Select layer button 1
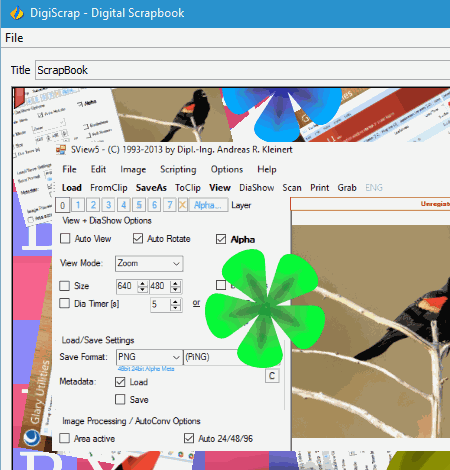 pyautogui.click(x=78, y=205)
